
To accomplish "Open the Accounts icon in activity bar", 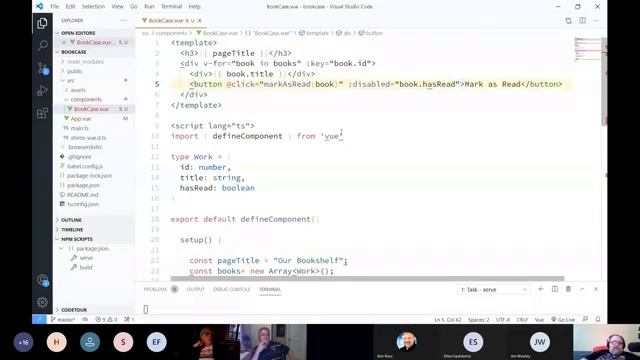I will (x=42, y=280).
